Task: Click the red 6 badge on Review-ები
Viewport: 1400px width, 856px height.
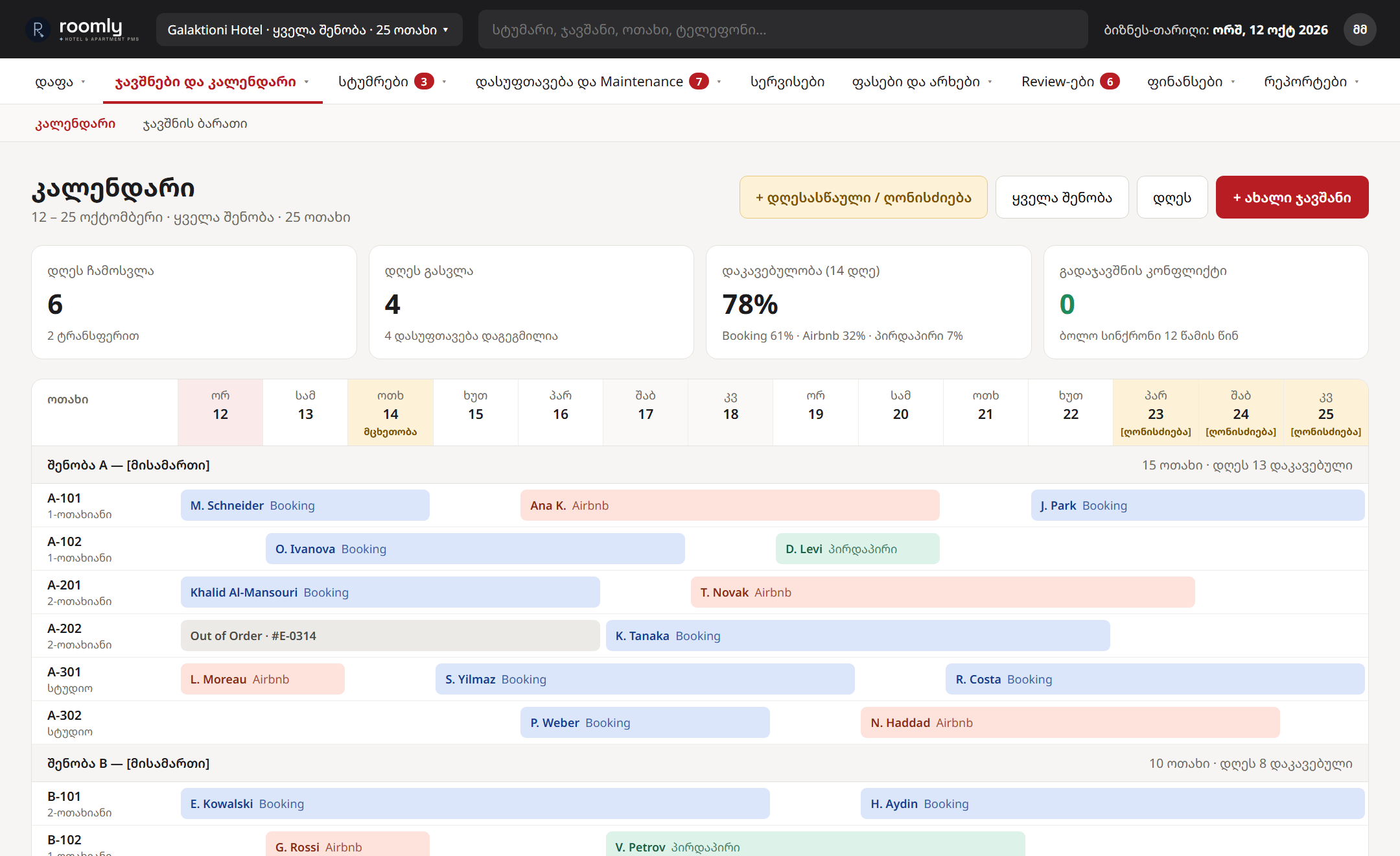Action: tap(1110, 81)
